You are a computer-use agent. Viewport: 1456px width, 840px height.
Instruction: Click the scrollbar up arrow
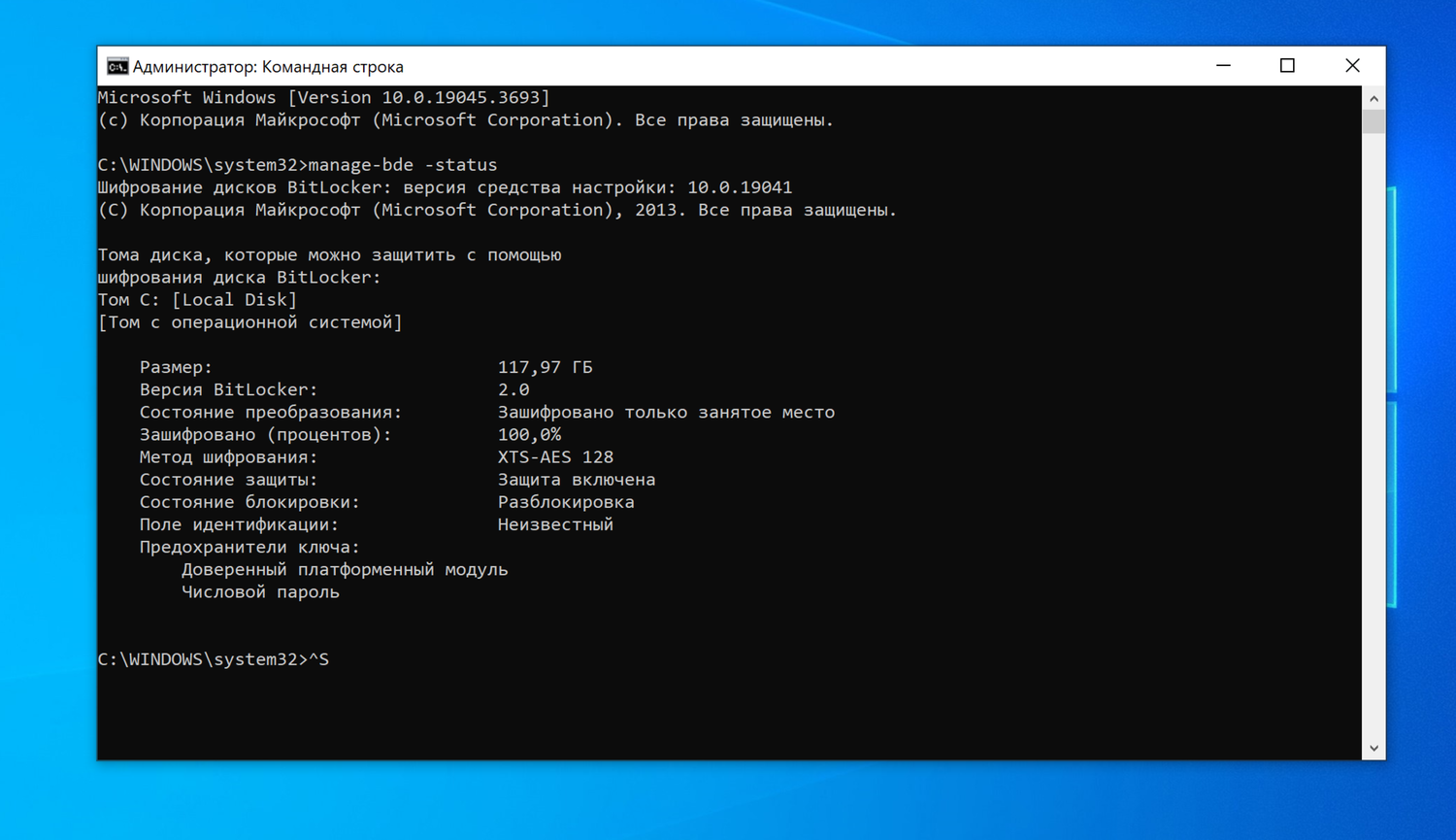[1373, 98]
